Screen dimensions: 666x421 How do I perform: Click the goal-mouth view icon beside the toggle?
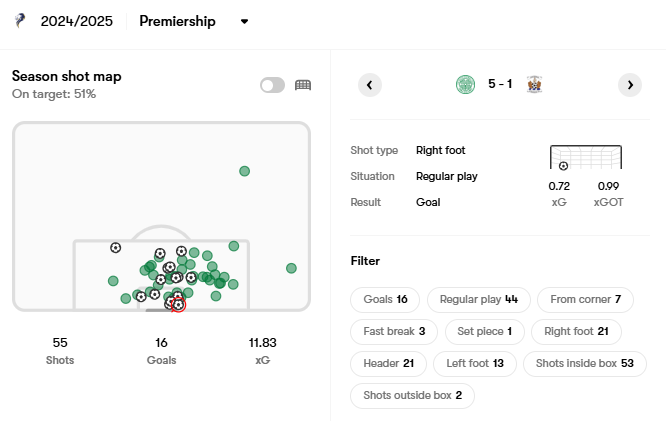click(303, 85)
